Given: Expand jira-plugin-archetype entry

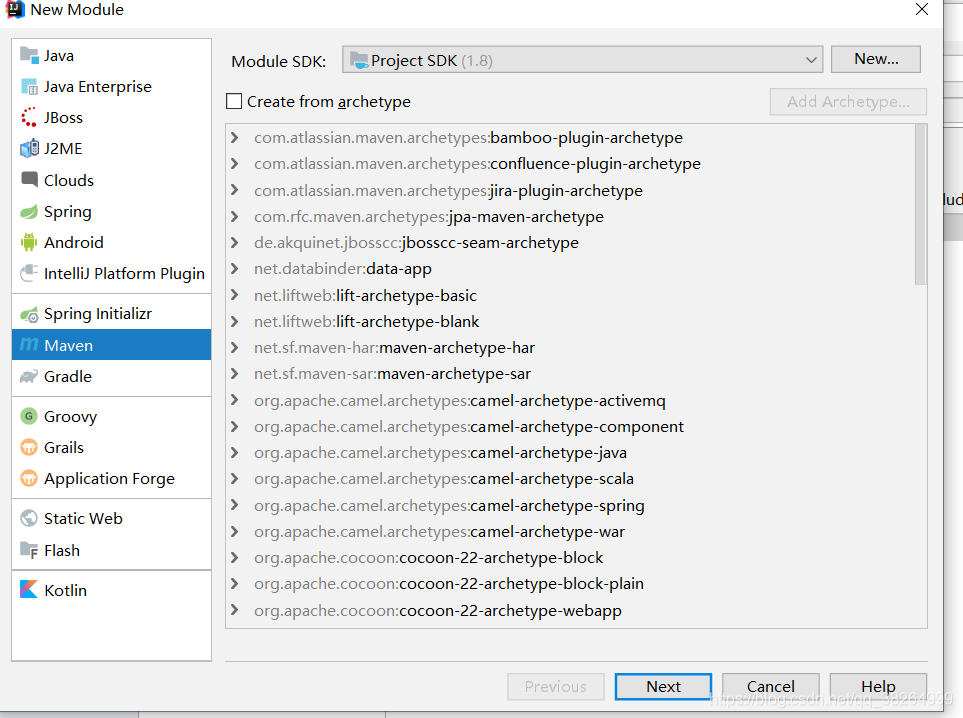Looking at the screenshot, I should click(x=235, y=190).
